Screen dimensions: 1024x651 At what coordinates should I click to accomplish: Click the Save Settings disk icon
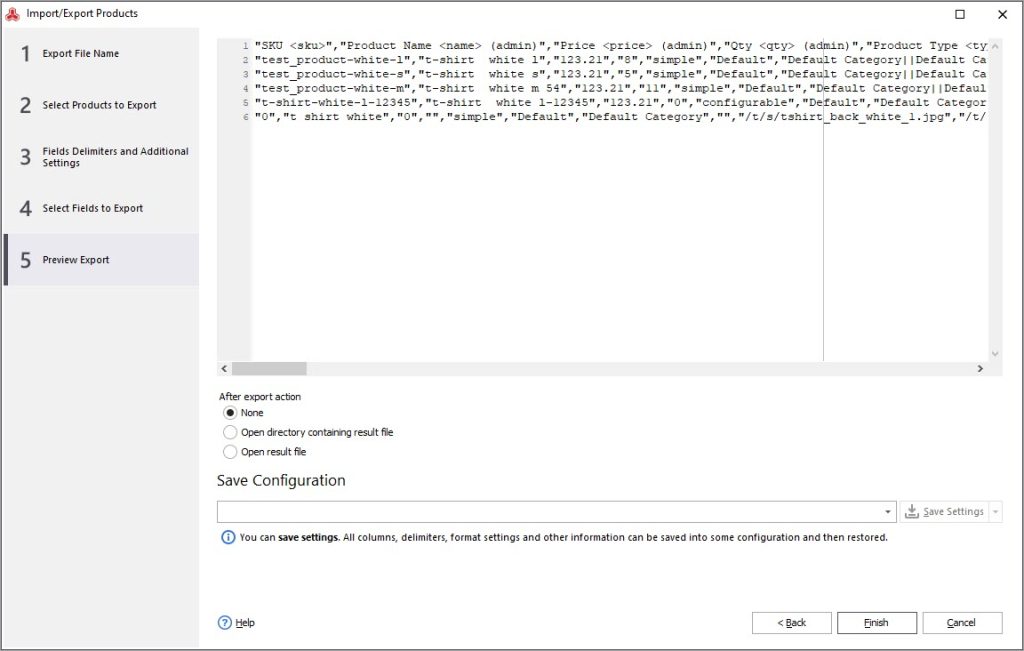911,512
